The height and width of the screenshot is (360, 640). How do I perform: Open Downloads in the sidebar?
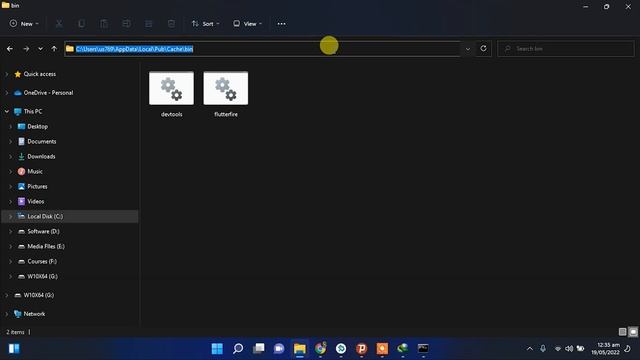point(41,156)
